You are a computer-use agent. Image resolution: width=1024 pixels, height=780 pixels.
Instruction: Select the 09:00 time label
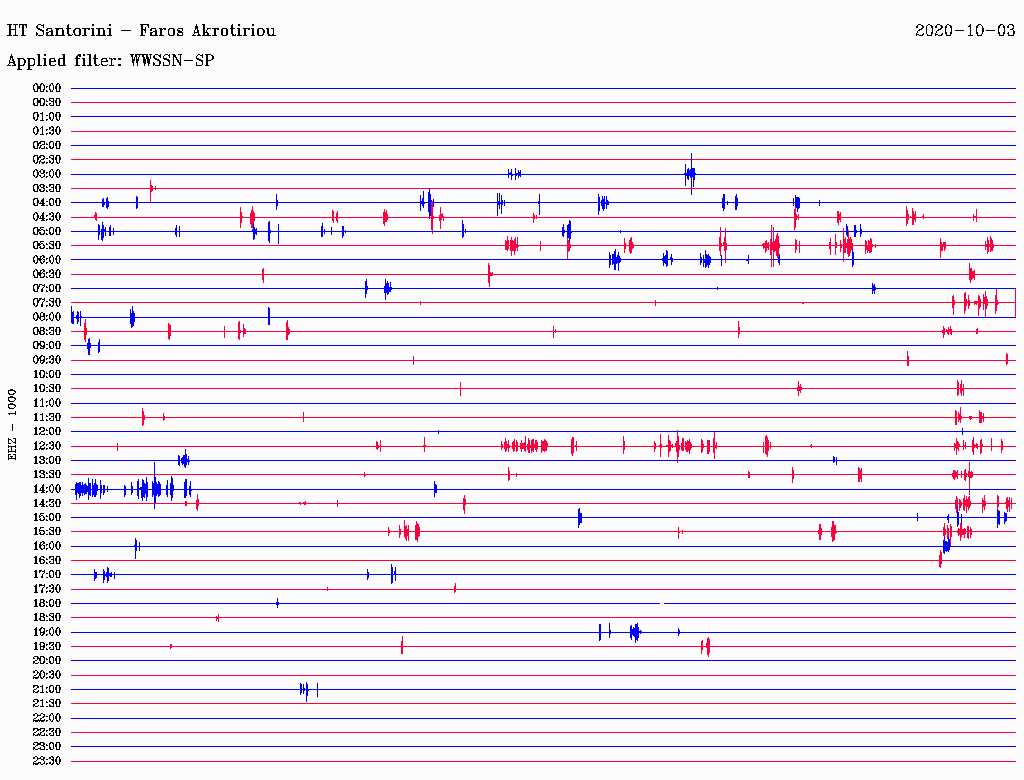46,346
